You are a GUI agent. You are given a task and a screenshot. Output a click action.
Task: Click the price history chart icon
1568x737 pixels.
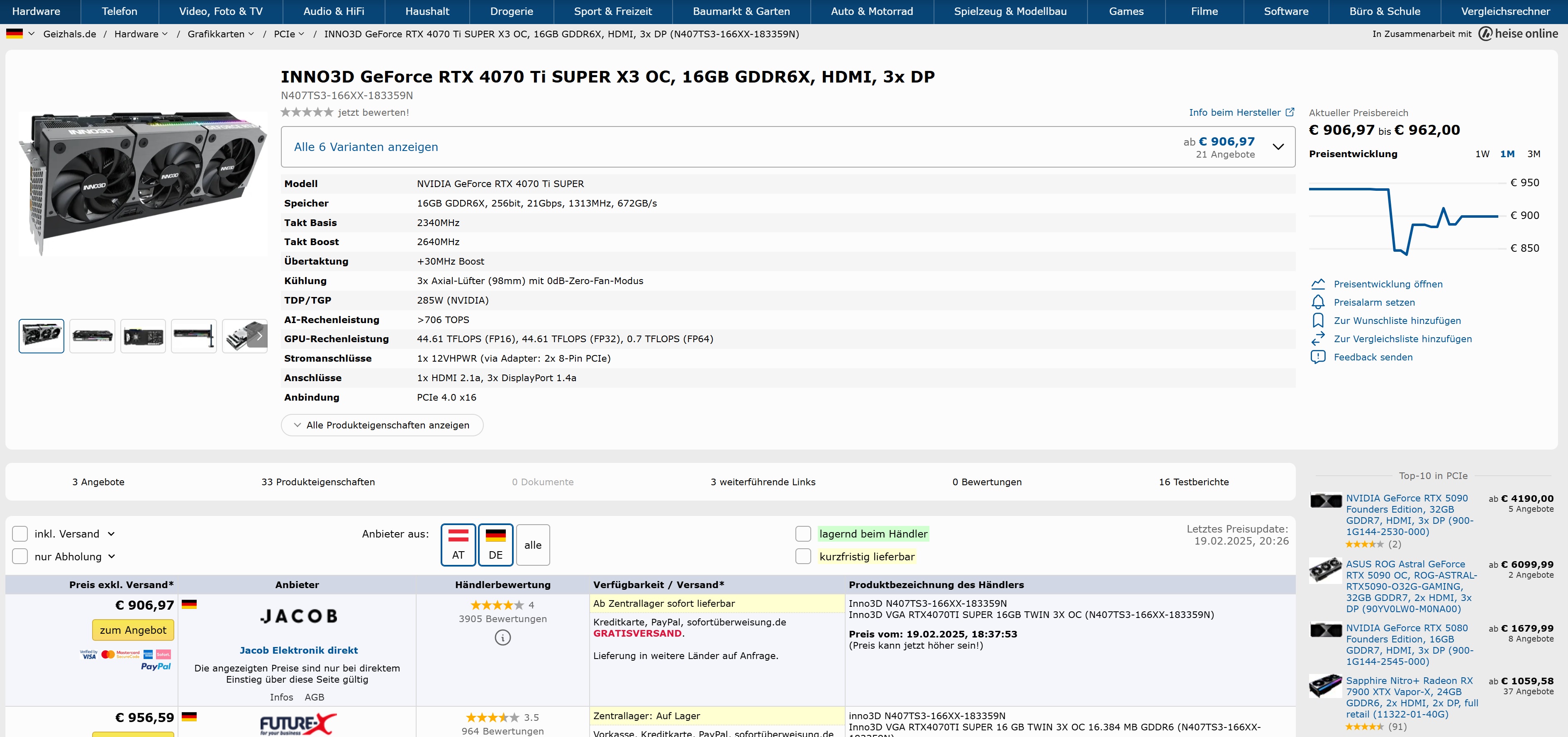coord(1318,284)
